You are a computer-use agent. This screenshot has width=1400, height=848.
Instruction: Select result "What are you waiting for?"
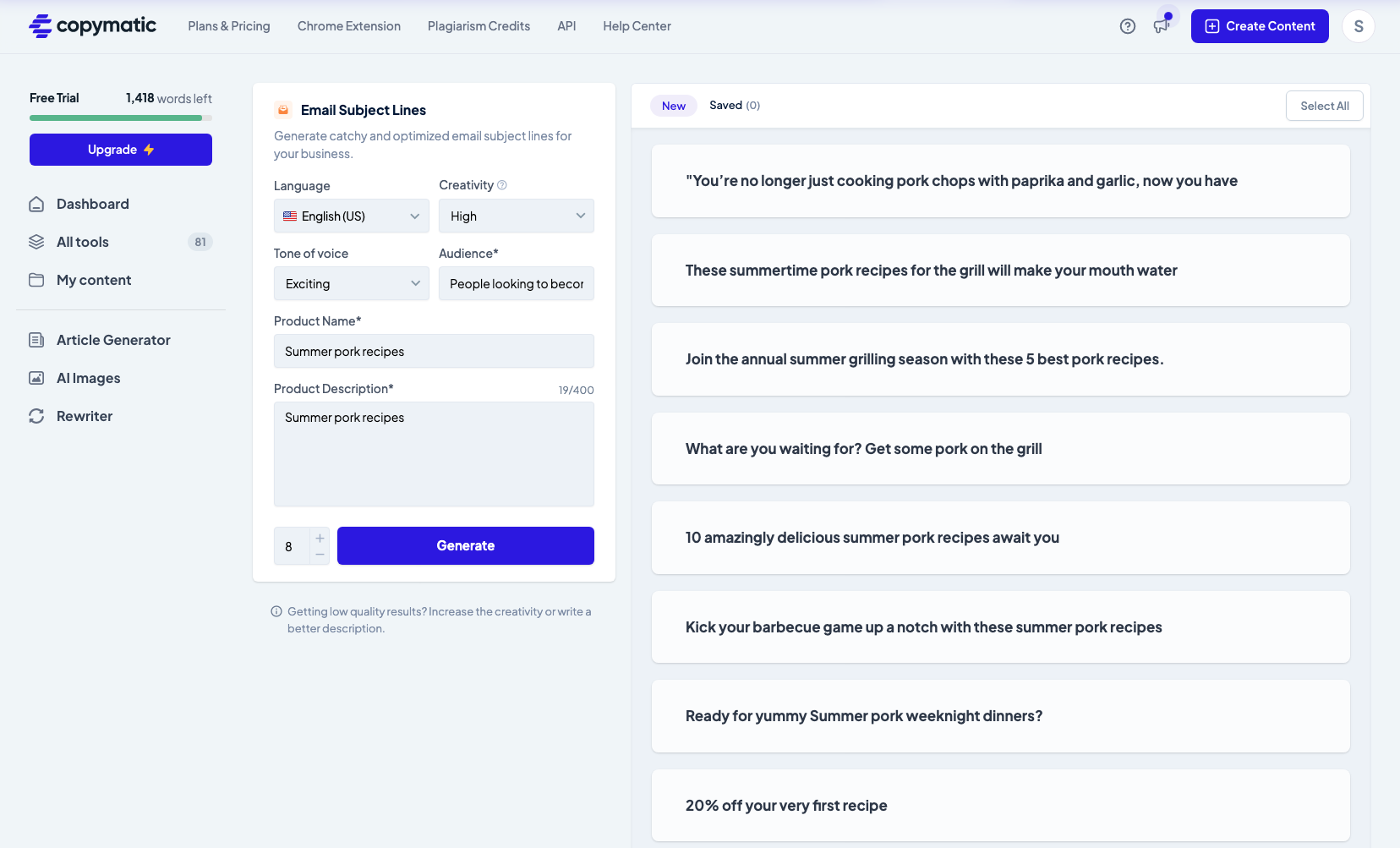[1001, 449]
